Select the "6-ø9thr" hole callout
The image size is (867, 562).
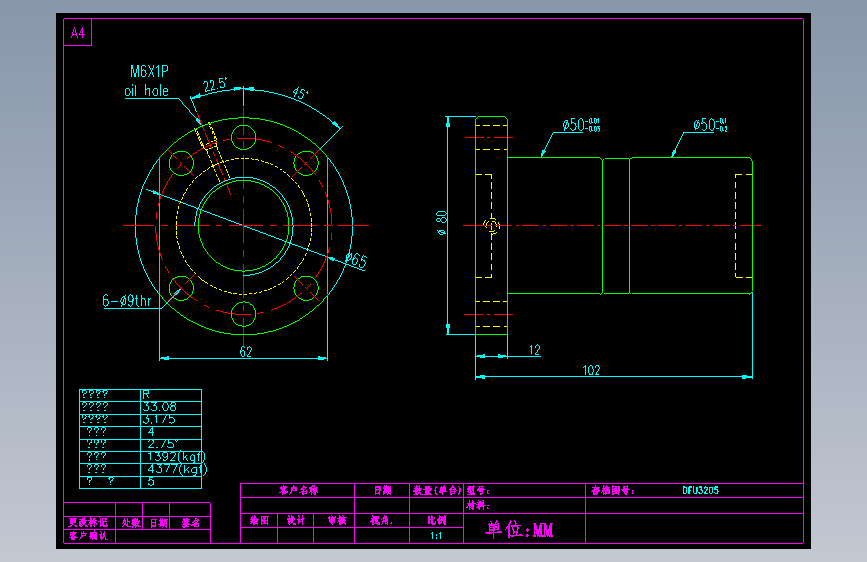coord(127,300)
